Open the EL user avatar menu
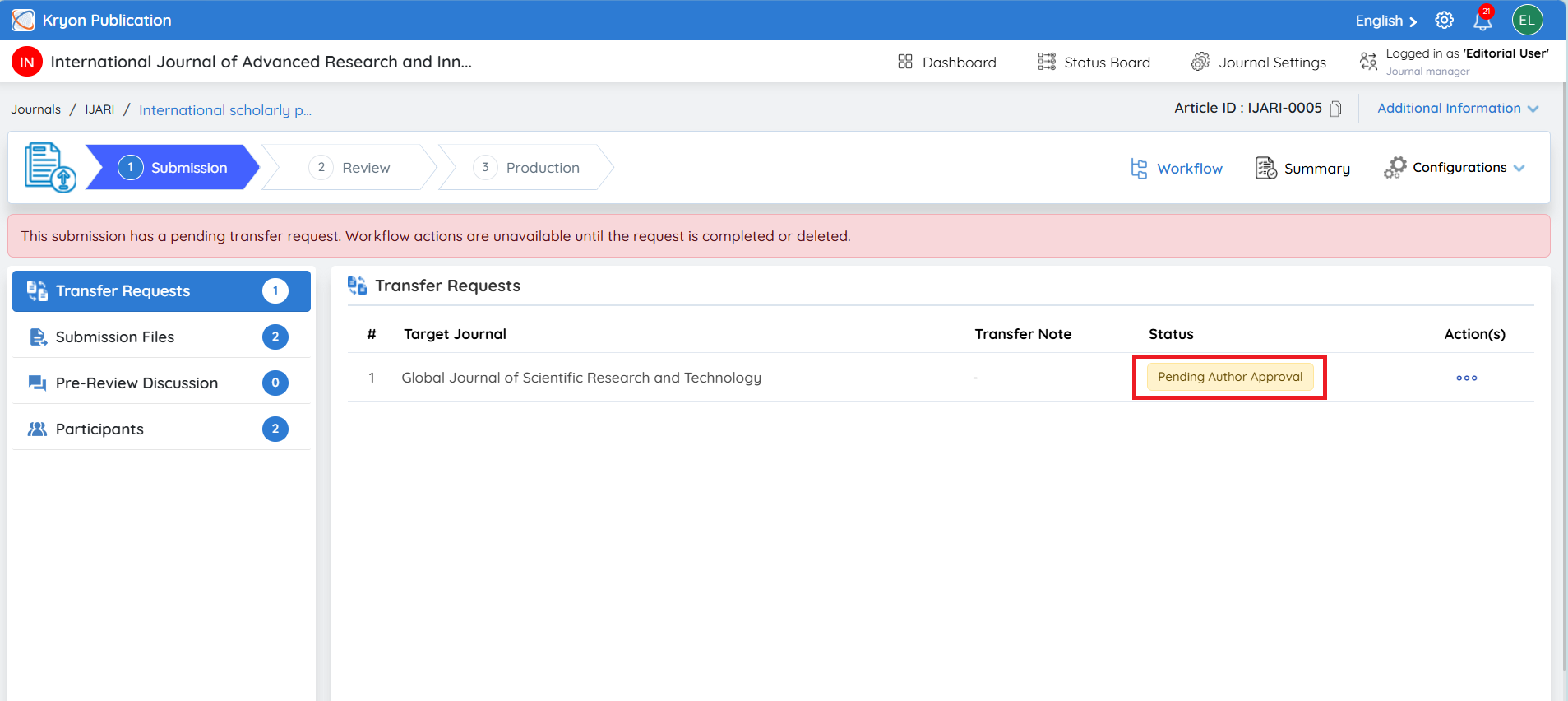 tap(1527, 21)
